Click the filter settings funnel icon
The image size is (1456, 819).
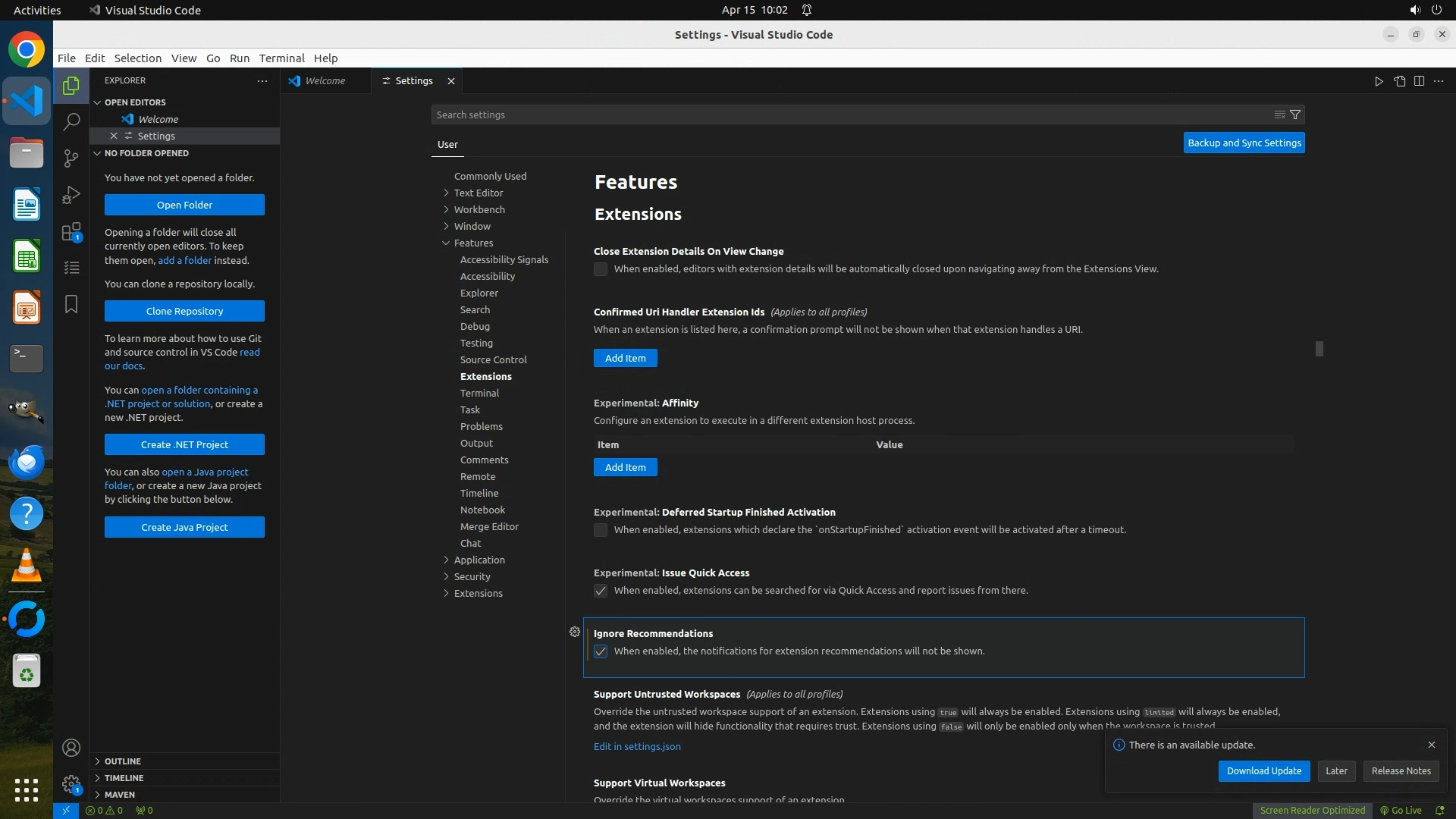[1295, 115]
